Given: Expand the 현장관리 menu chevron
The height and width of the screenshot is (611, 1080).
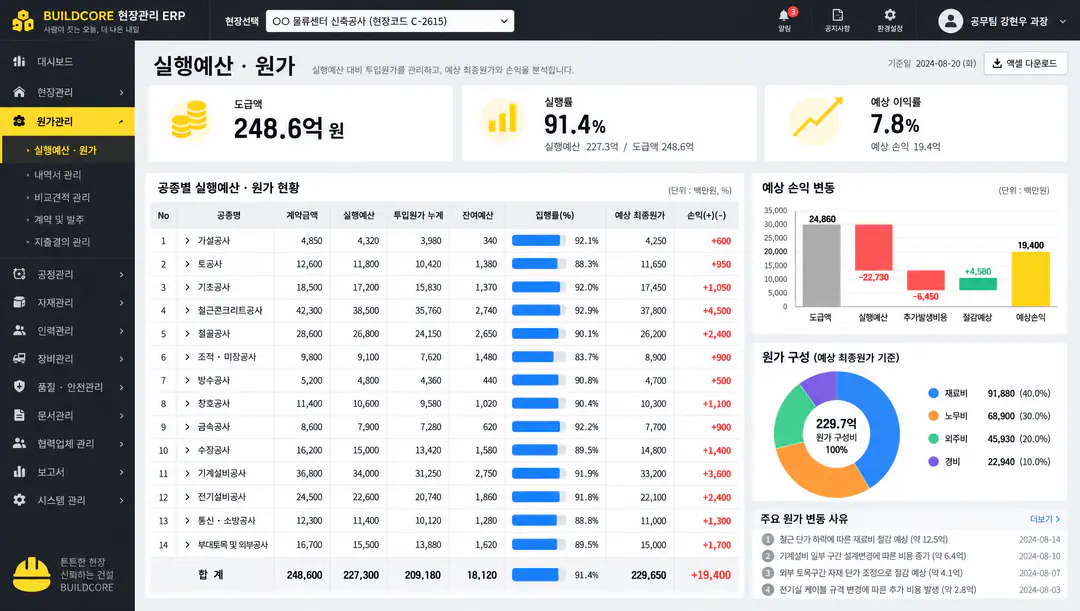Looking at the screenshot, I should (121, 92).
